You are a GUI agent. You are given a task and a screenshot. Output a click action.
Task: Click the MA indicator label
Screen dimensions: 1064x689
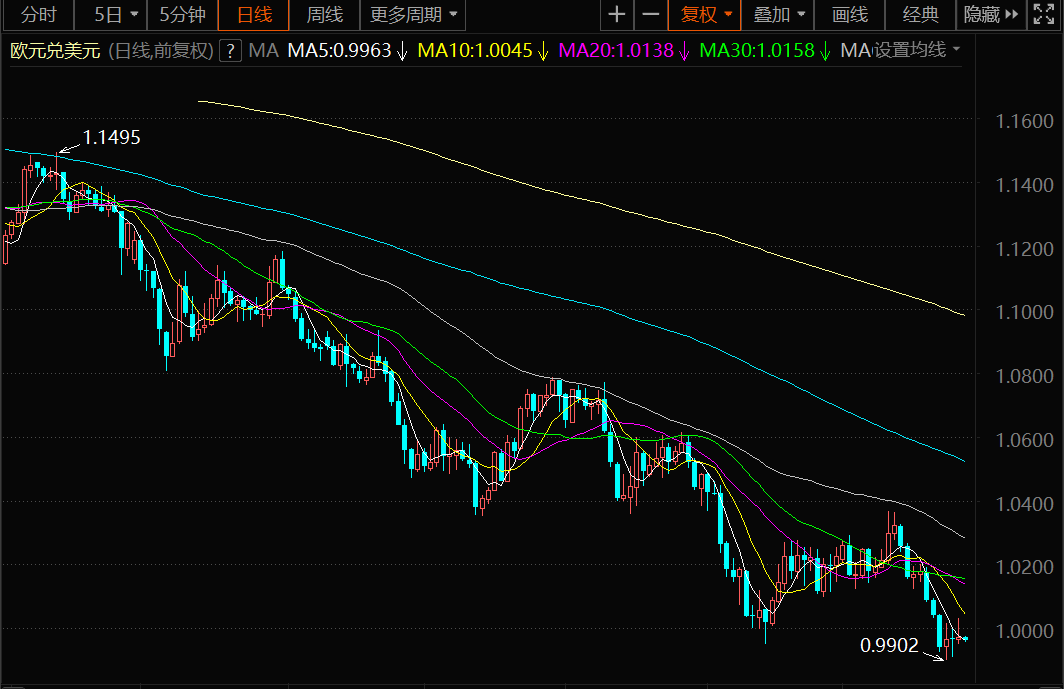pos(263,50)
